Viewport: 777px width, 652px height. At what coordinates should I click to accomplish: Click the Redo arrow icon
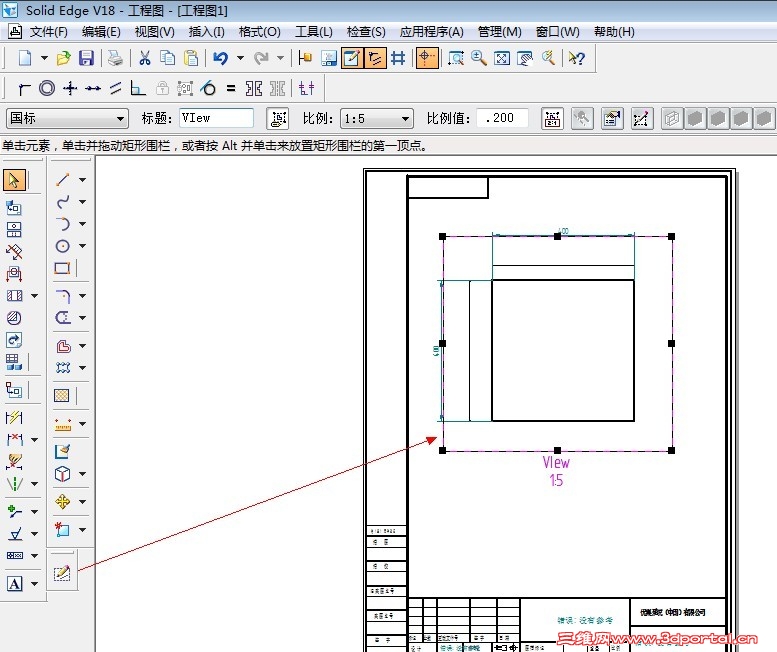[261, 58]
